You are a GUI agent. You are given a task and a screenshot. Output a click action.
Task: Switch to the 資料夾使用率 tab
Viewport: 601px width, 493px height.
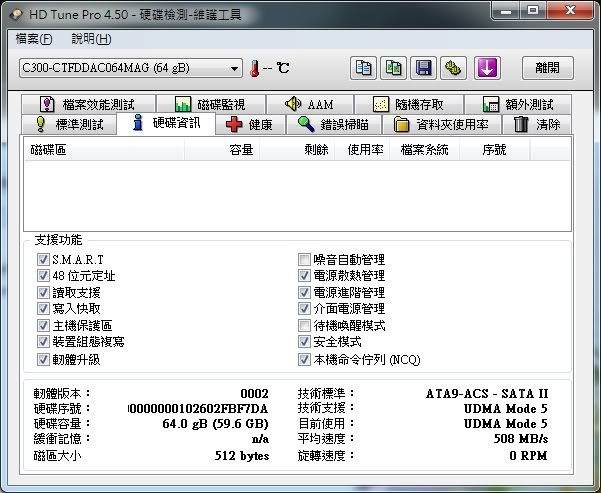point(442,124)
